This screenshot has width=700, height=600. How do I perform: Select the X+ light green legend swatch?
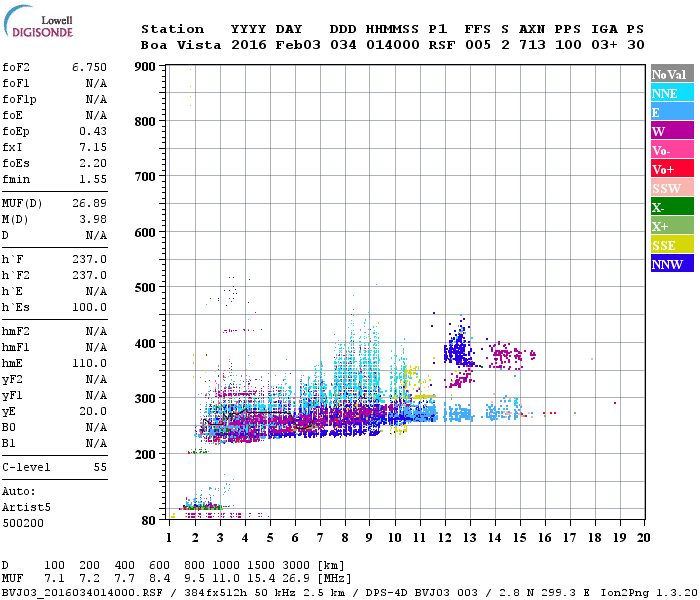coord(672,225)
